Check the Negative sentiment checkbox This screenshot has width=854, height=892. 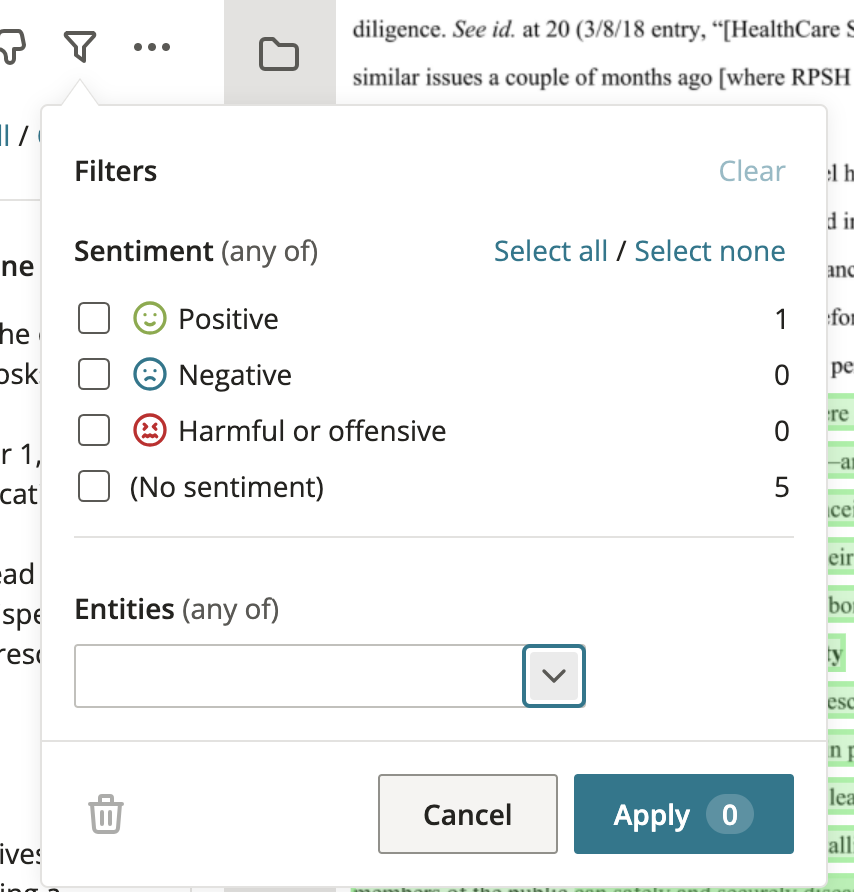tap(94, 374)
